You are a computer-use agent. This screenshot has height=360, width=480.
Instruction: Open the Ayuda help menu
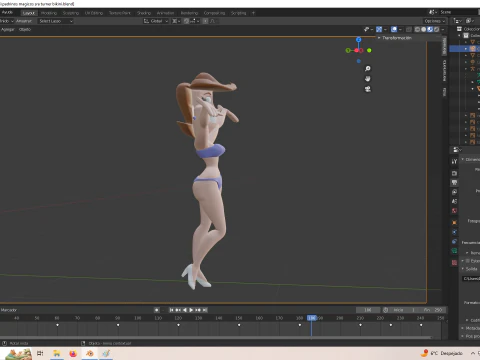coord(7,12)
